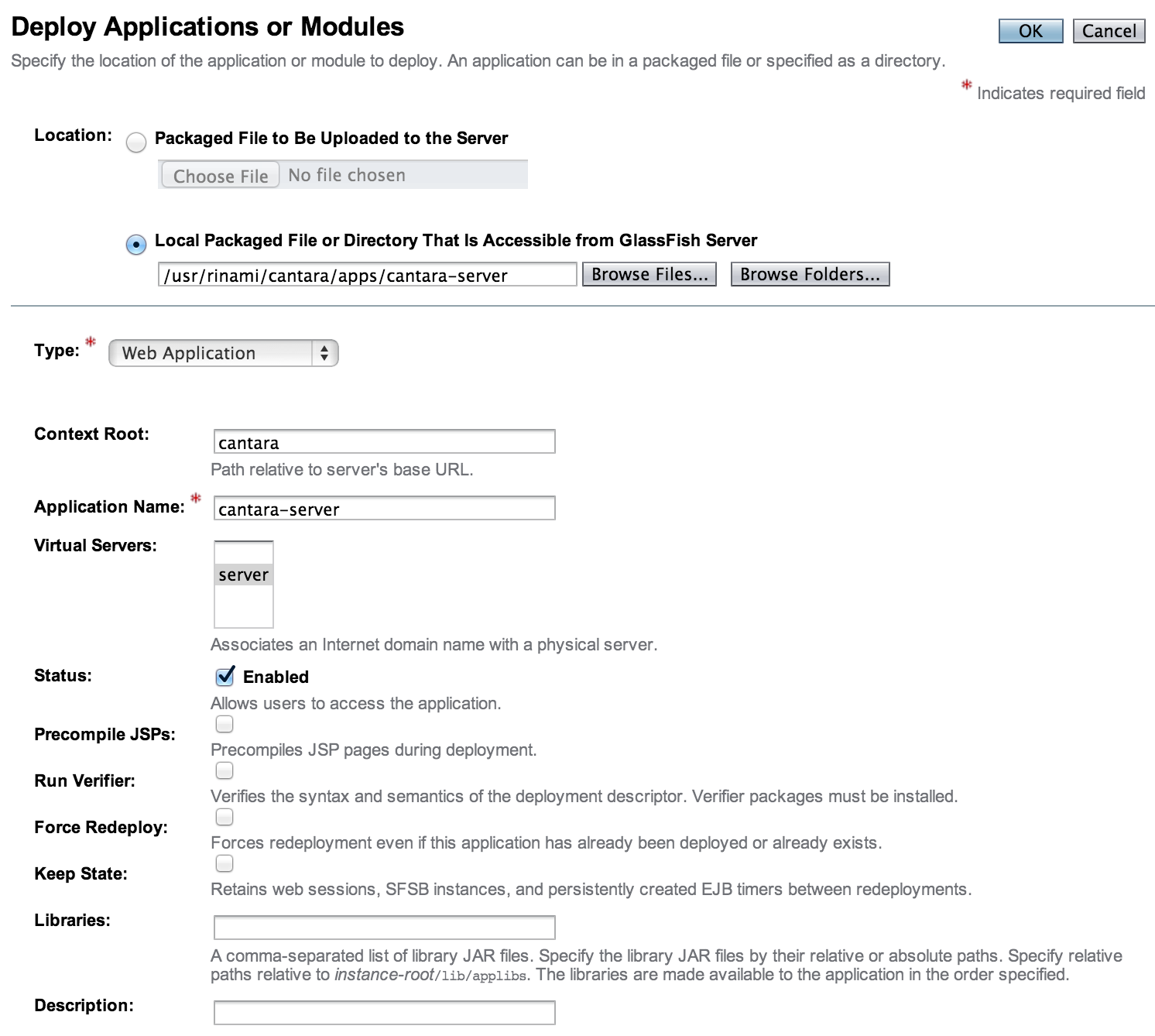This screenshot has width=1155, height=1036.
Task: Select Local Packaged File or Directory radio
Action: [136, 245]
